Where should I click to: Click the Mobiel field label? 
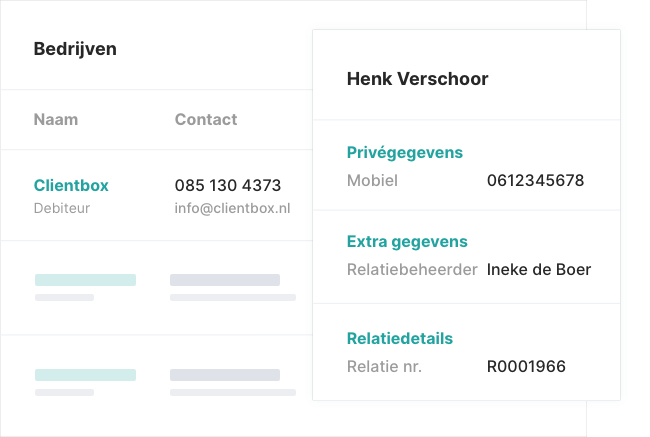pyautogui.click(x=372, y=181)
